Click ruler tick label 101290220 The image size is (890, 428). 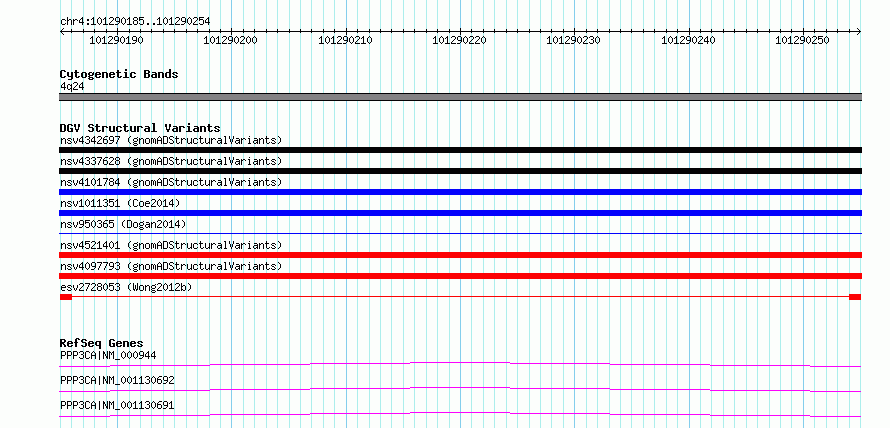click(459, 40)
